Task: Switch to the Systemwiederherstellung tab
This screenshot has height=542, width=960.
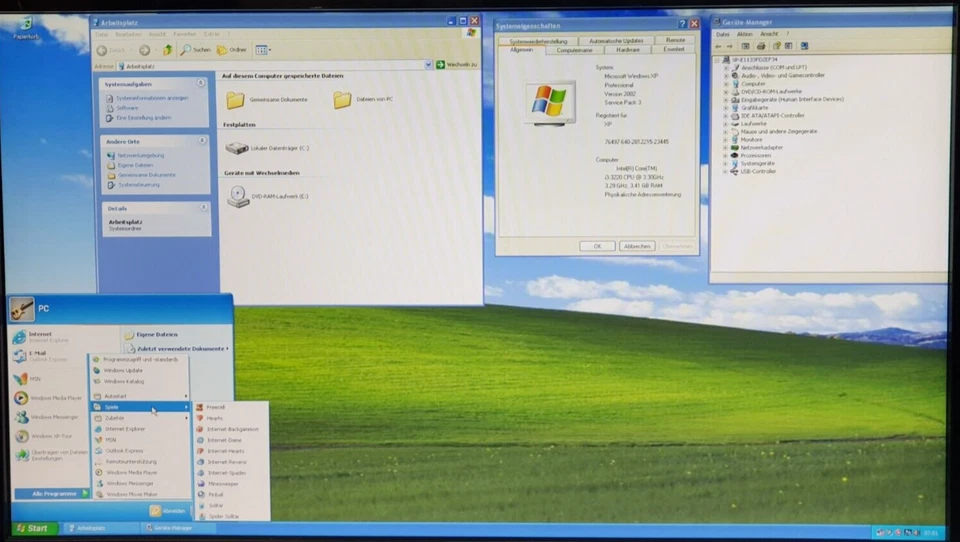Action: [538, 41]
